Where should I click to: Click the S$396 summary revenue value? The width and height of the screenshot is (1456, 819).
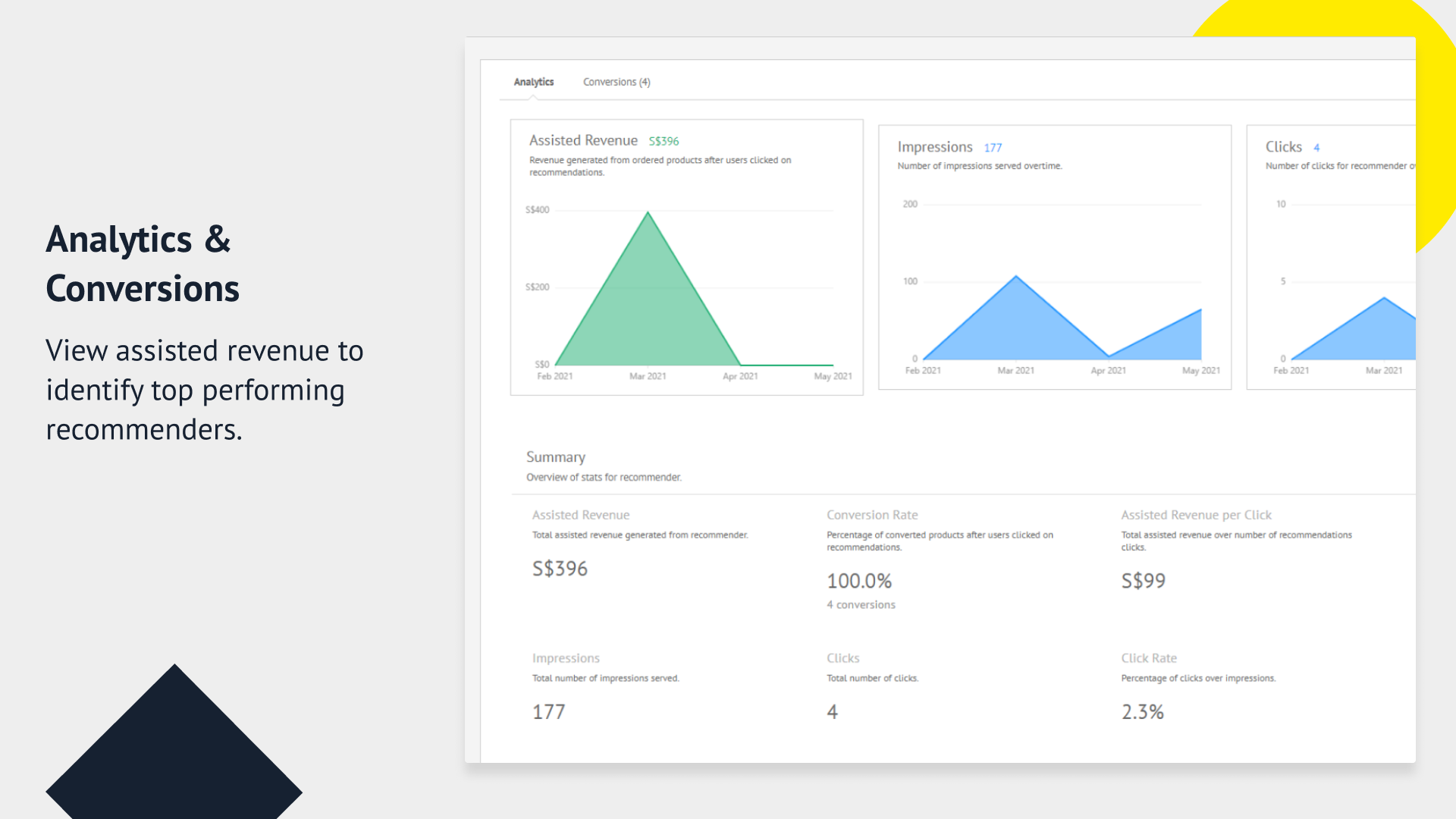[x=560, y=569]
